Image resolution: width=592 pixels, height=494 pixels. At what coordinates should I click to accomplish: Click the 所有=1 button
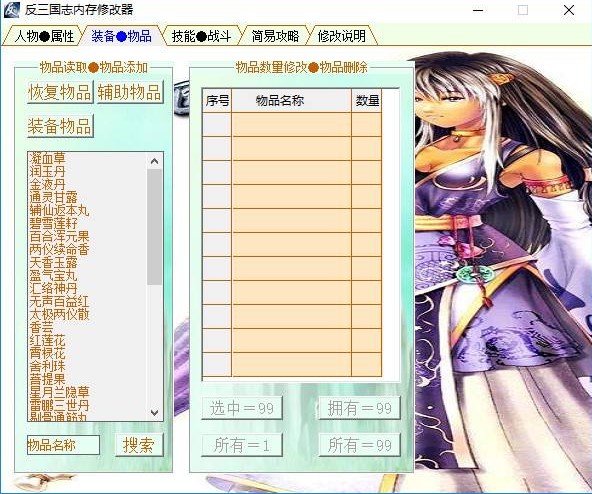(242, 445)
